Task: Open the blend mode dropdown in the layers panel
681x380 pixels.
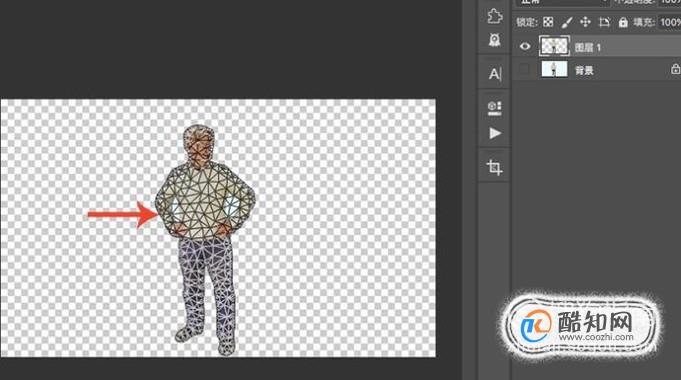Action: 563,2
